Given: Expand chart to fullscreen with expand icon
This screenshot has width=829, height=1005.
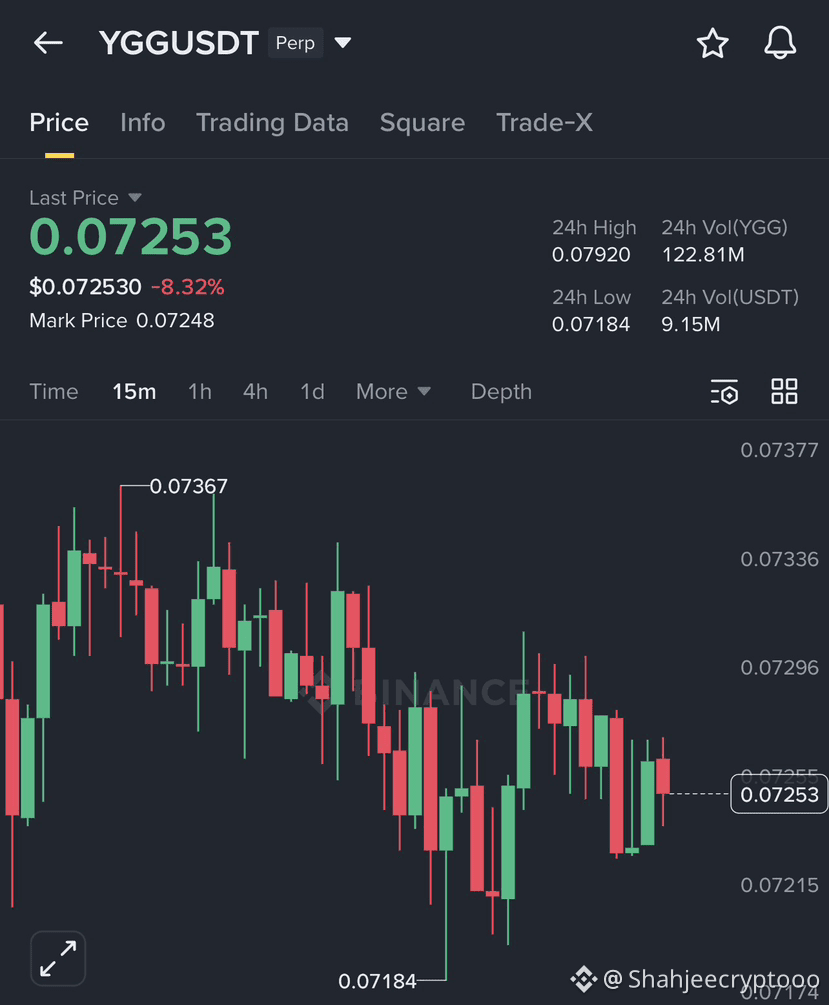Looking at the screenshot, I should click(57, 958).
